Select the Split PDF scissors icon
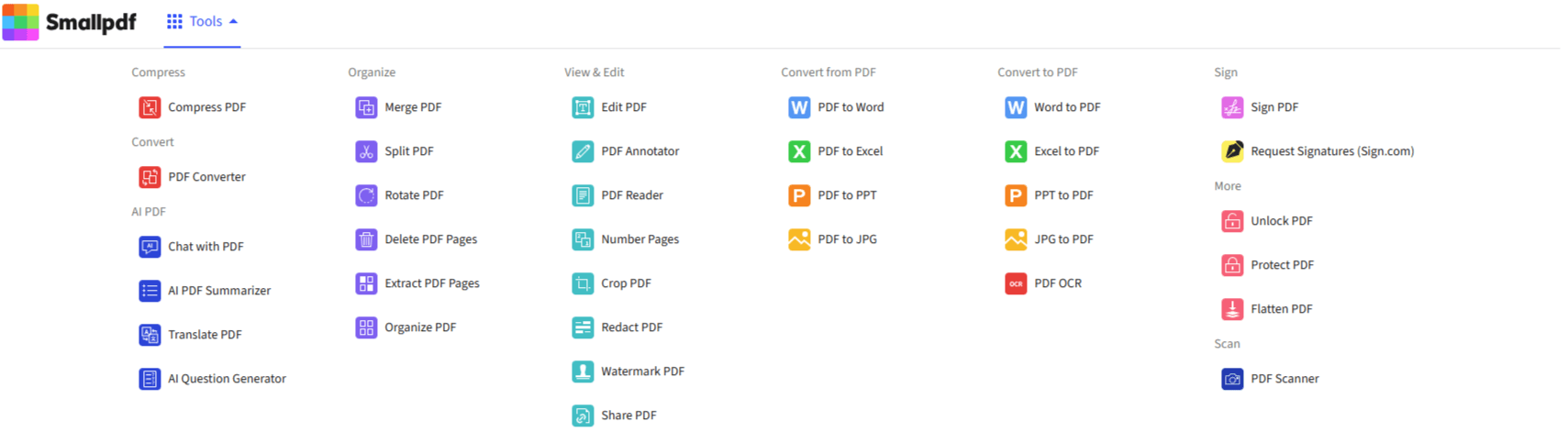This screenshot has width=1568, height=443. pyautogui.click(x=366, y=151)
